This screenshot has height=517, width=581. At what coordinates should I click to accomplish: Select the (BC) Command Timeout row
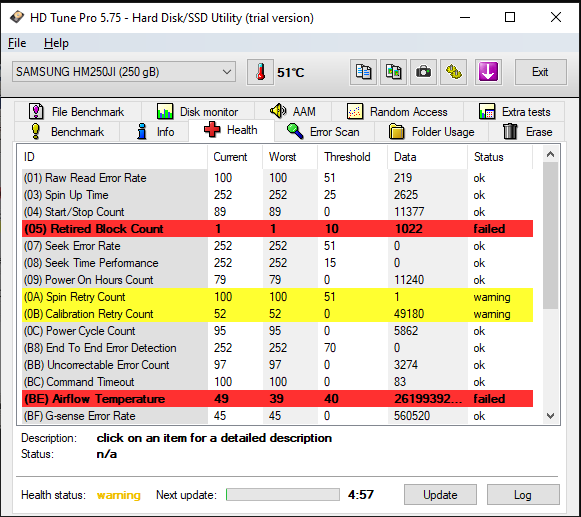coord(278,382)
